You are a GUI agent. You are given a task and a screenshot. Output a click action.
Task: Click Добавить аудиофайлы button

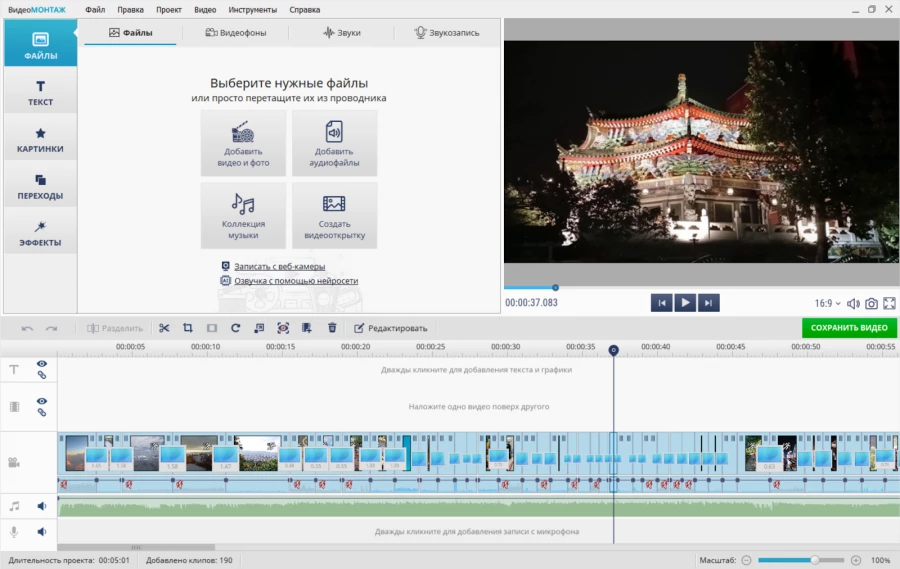(335, 143)
